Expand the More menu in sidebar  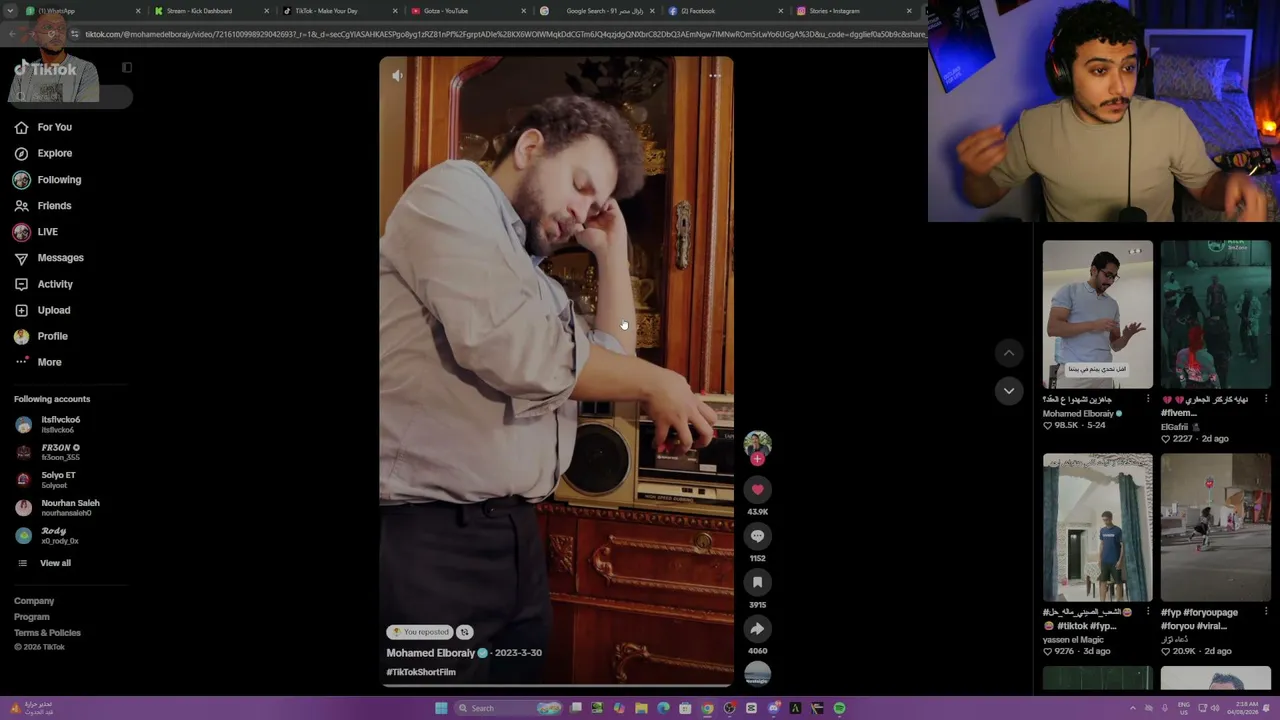(x=38, y=362)
